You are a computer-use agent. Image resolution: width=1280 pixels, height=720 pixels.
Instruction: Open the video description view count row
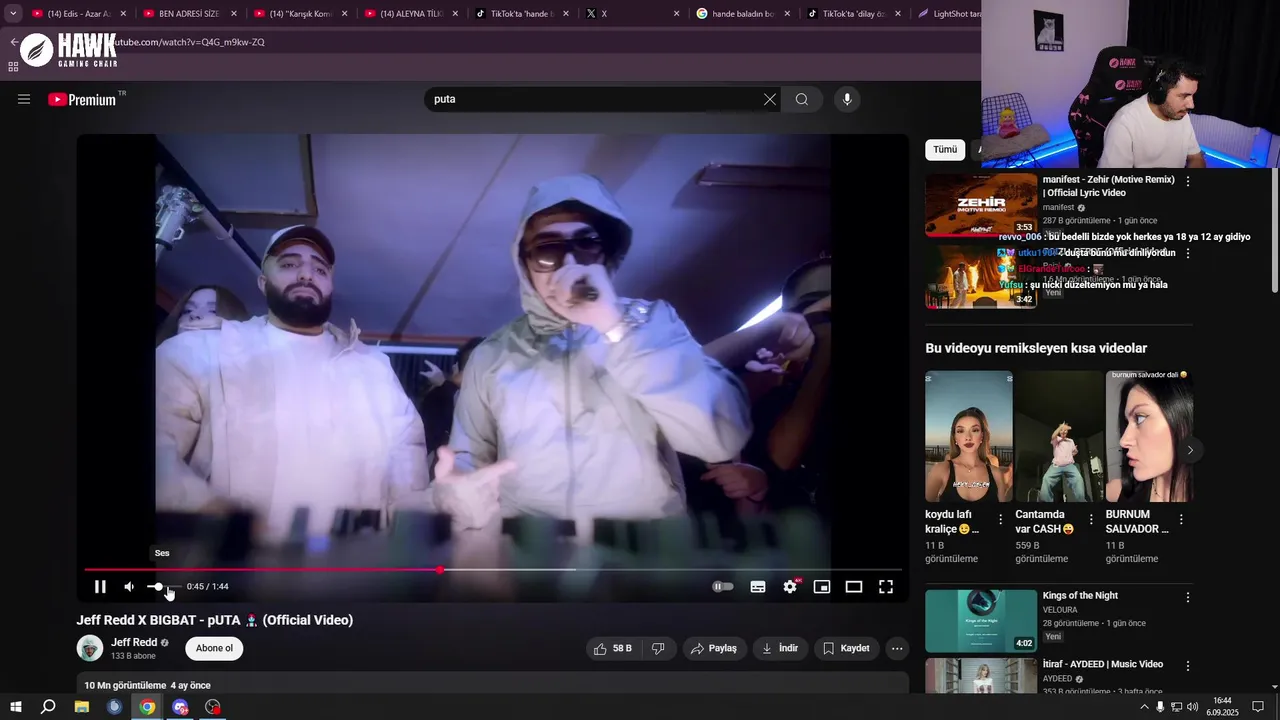[492, 684]
